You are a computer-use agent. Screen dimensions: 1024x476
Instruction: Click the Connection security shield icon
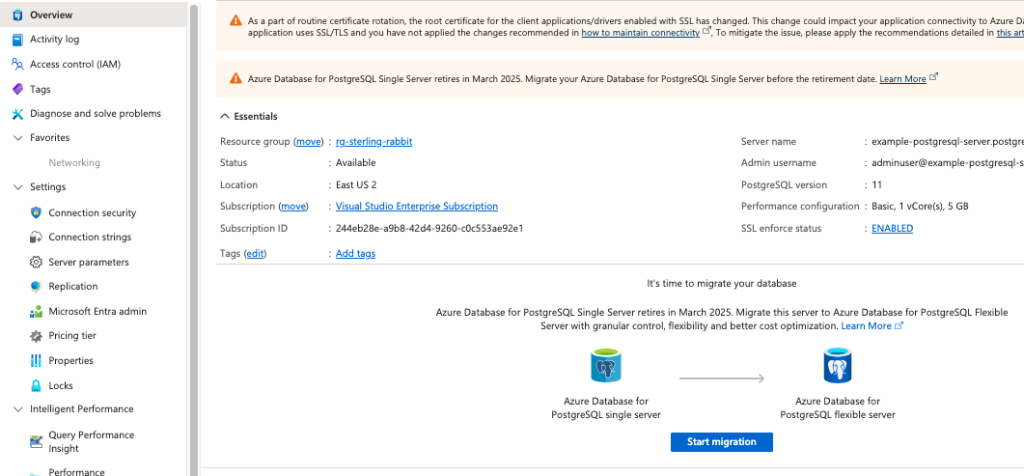(x=36, y=213)
